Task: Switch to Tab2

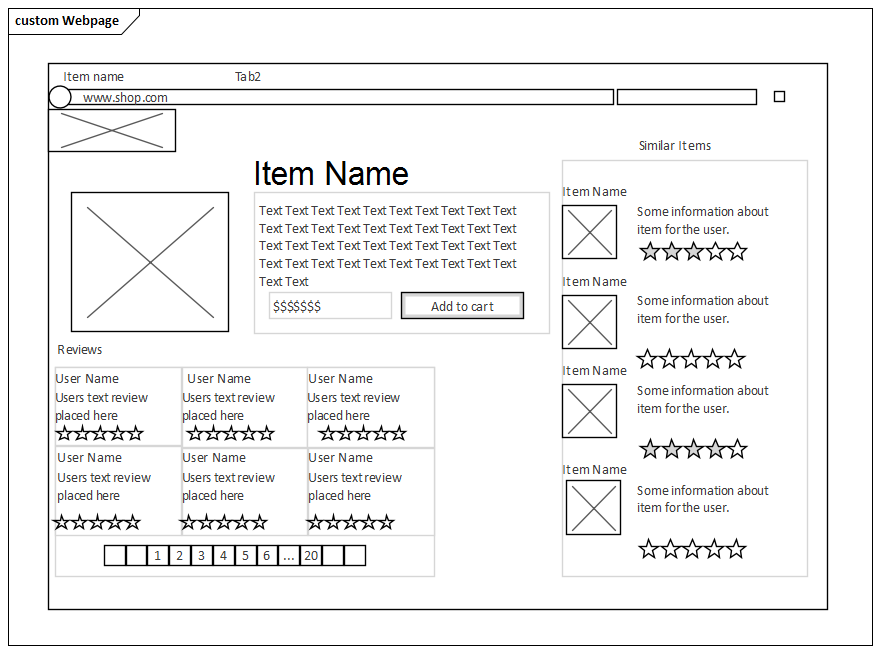Action: [x=247, y=76]
